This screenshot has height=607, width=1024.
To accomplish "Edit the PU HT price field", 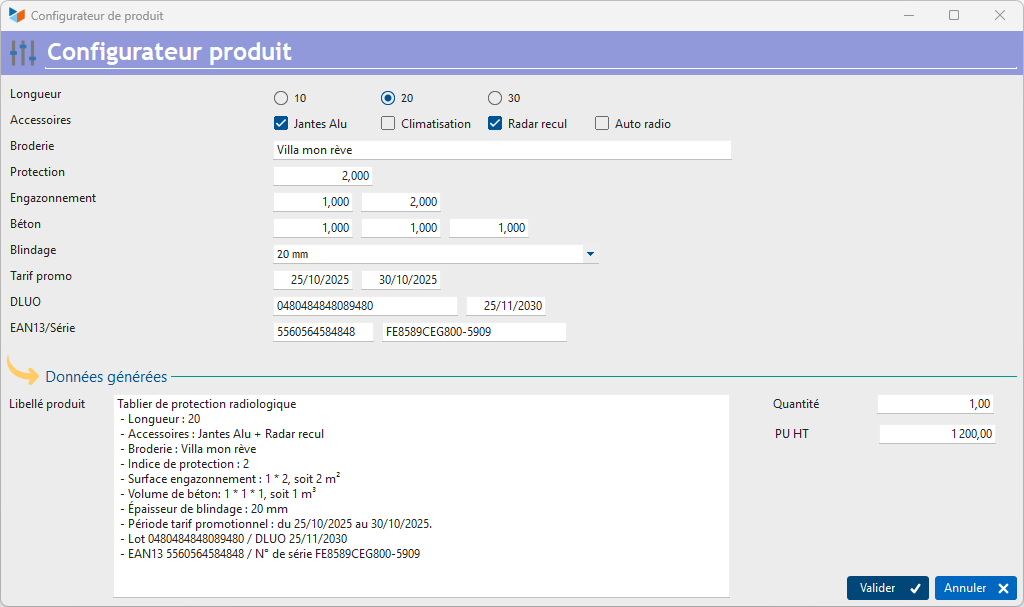I will [937, 434].
